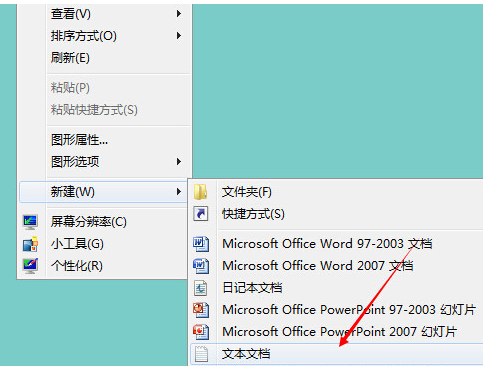Click the shortcut arrow icon in submenu

click(x=201, y=214)
